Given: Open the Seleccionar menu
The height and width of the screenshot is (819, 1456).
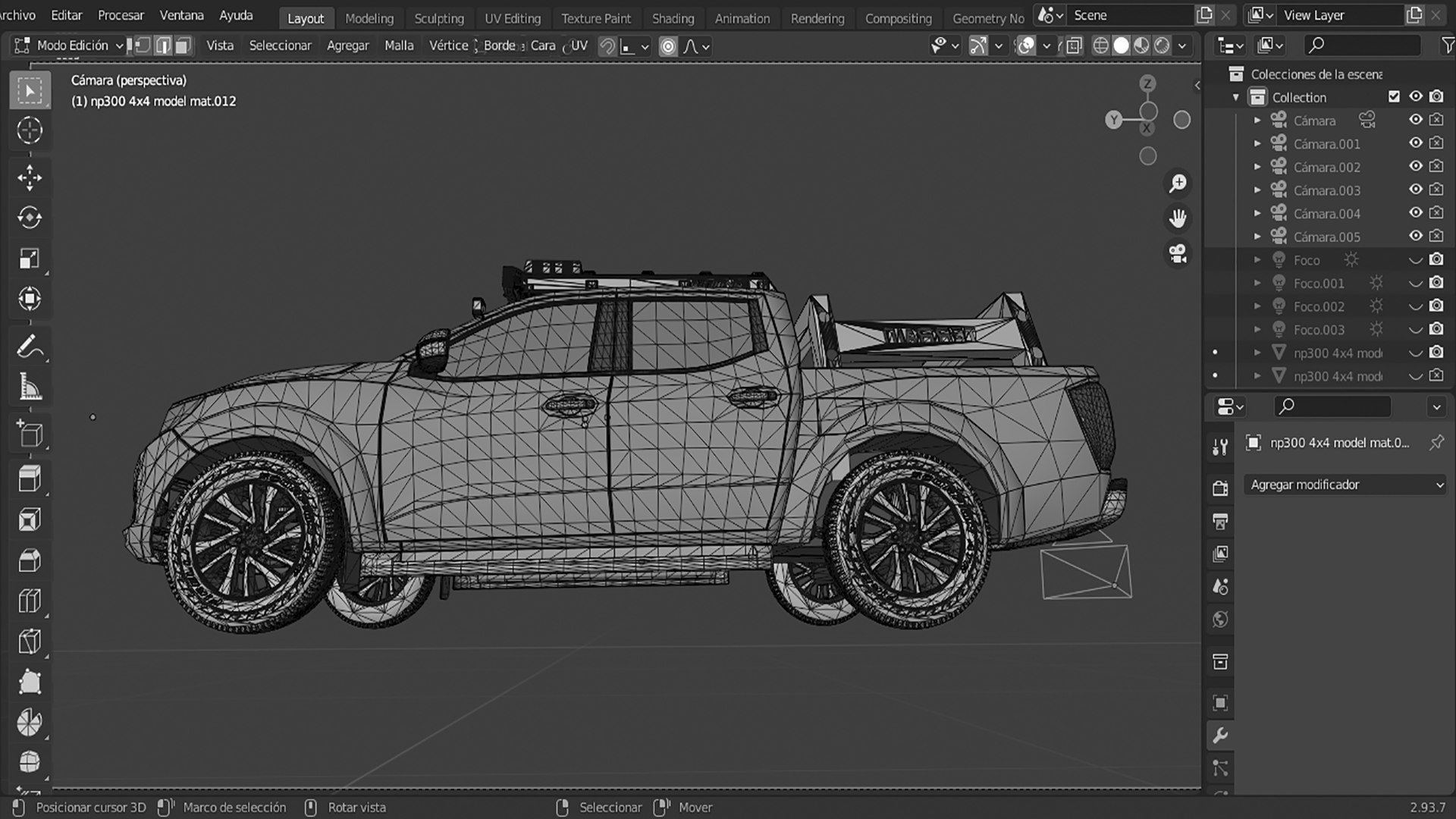Looking at the screenshot, I should coord(280,45).
